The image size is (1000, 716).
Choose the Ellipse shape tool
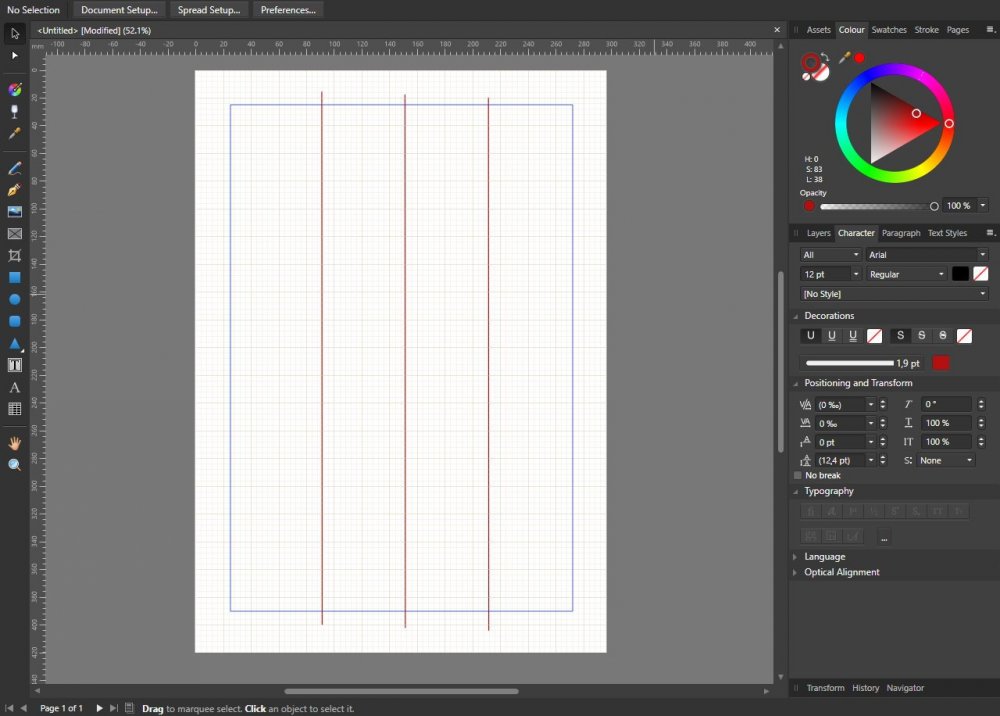pyautogui.click(x=14, y=299)
